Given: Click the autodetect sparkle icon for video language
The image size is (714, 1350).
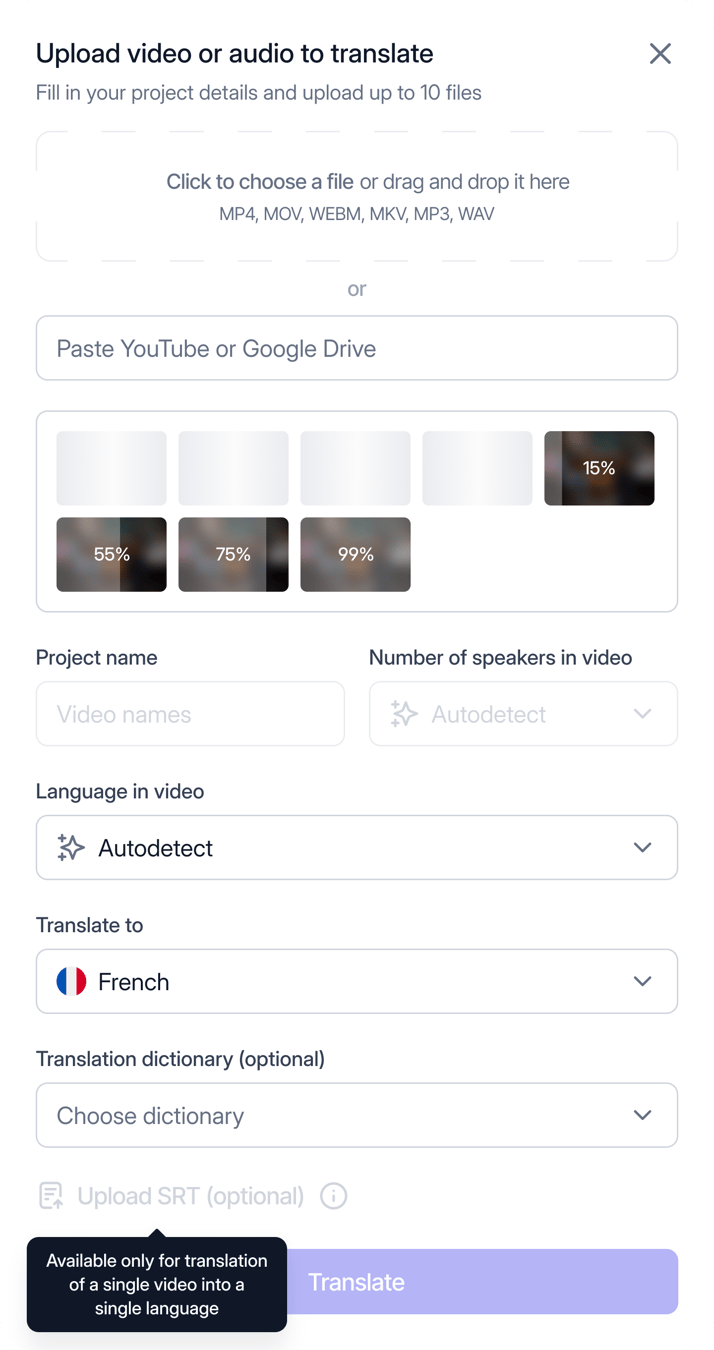Looking at the screenshot, I should click(70, 847).
